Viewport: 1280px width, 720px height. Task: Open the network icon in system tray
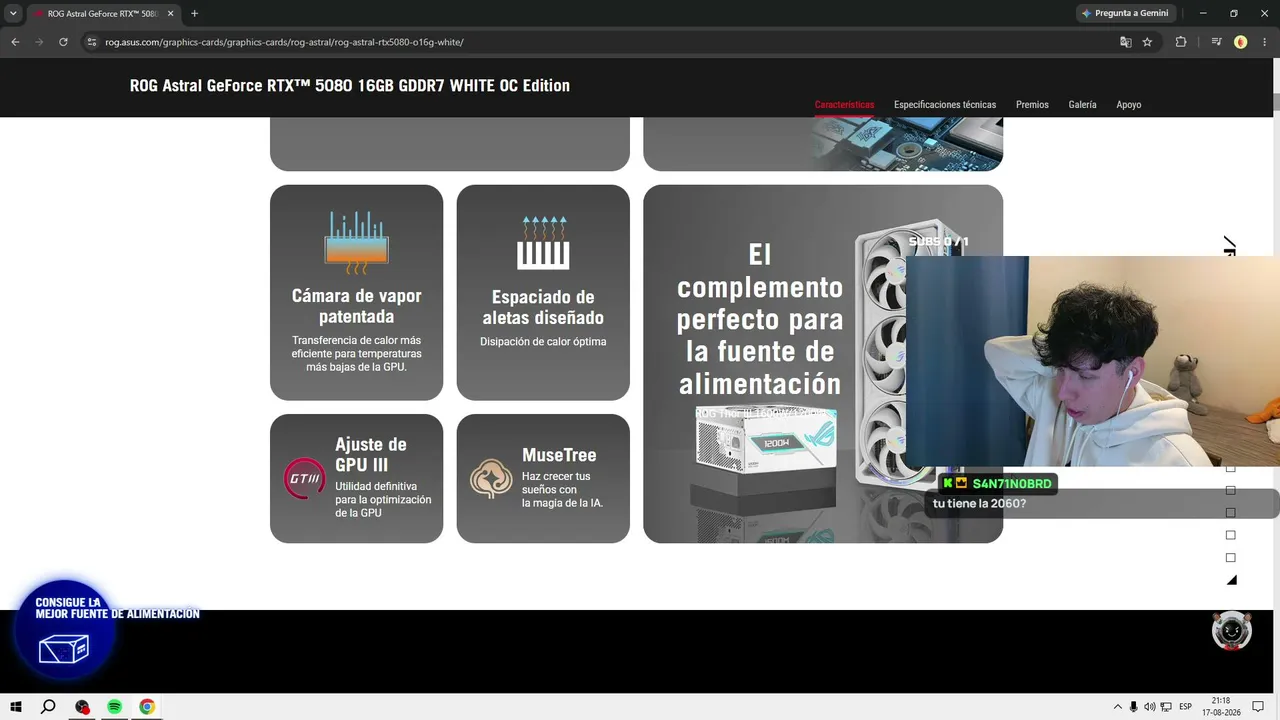(x=1165, y=707)
